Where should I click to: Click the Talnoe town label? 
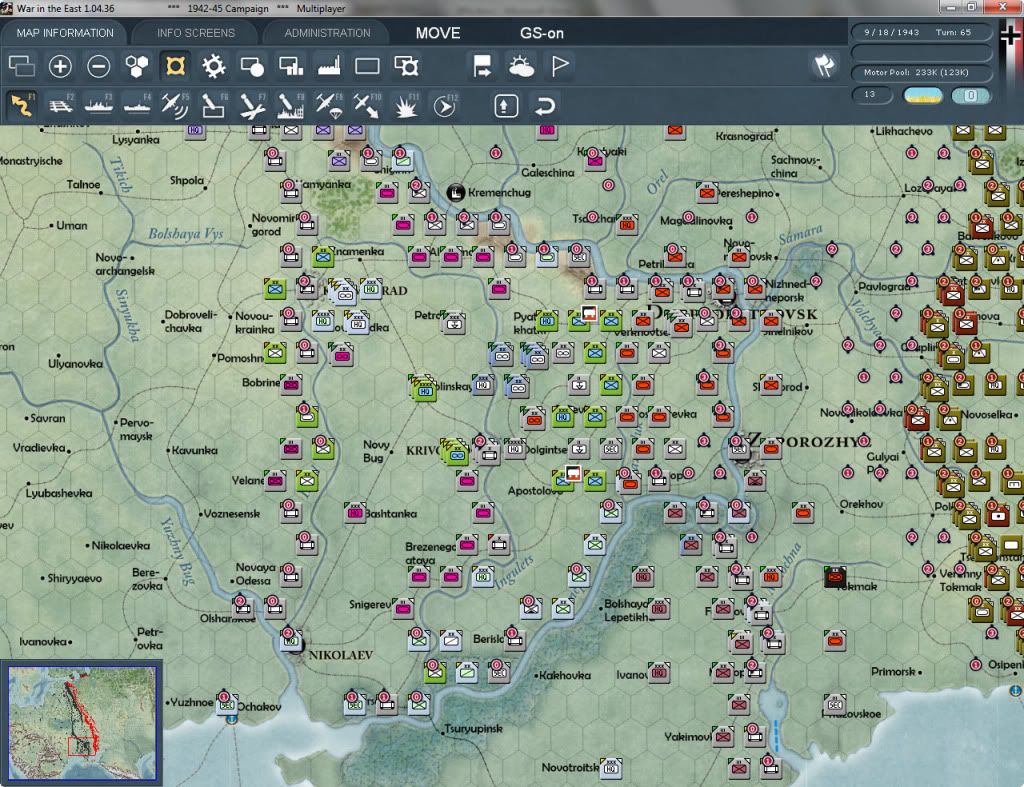(x=84, y=184)
